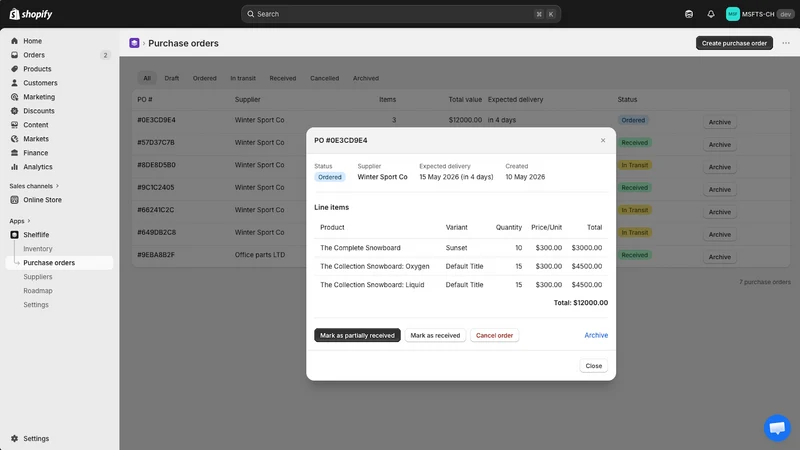800x450 pixels.
Task: Click Total: $12000.00 in dialog
Action: 581,303
